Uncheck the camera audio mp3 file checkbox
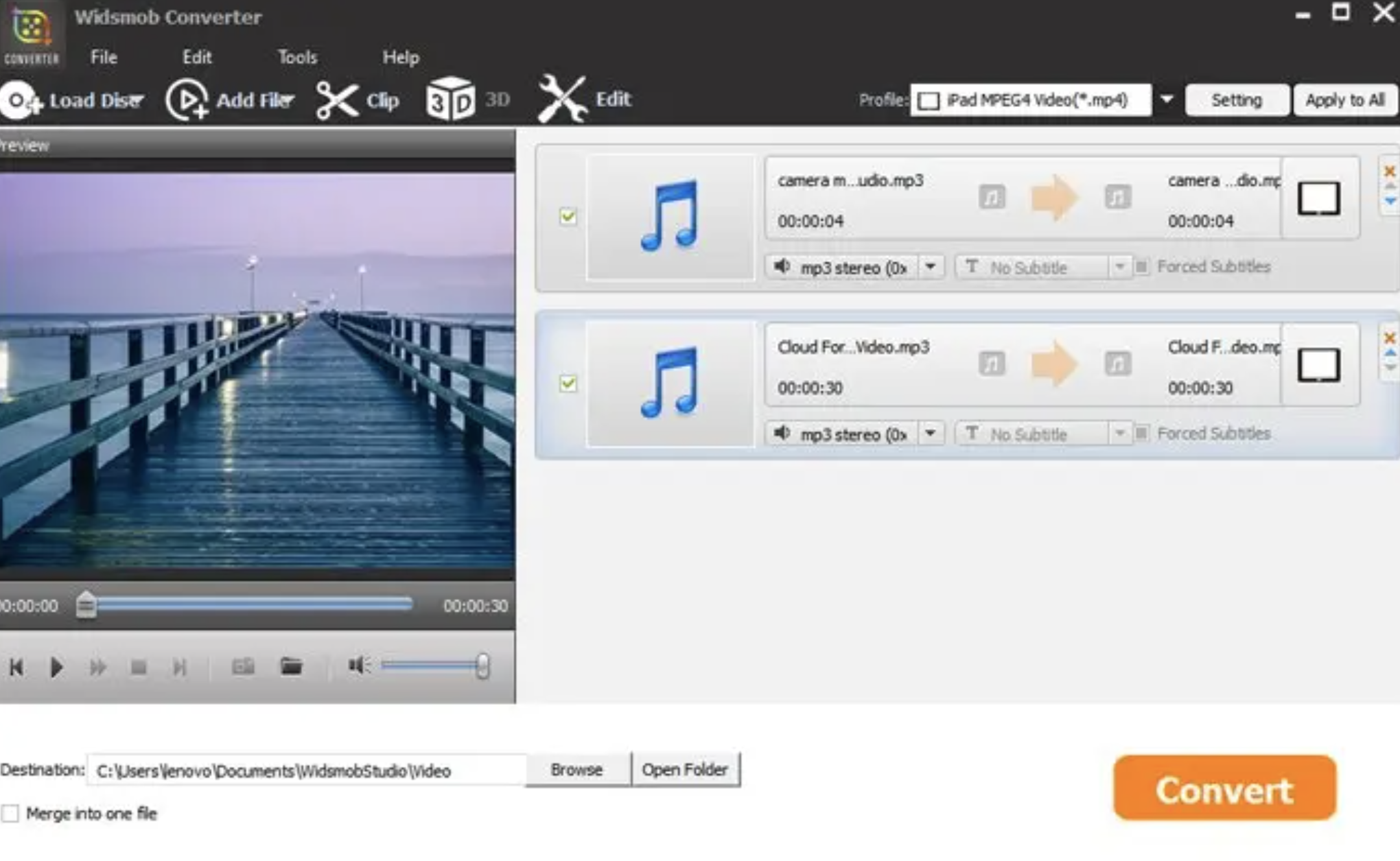Viewport: 1400px width, 861px height. (568, 216)
